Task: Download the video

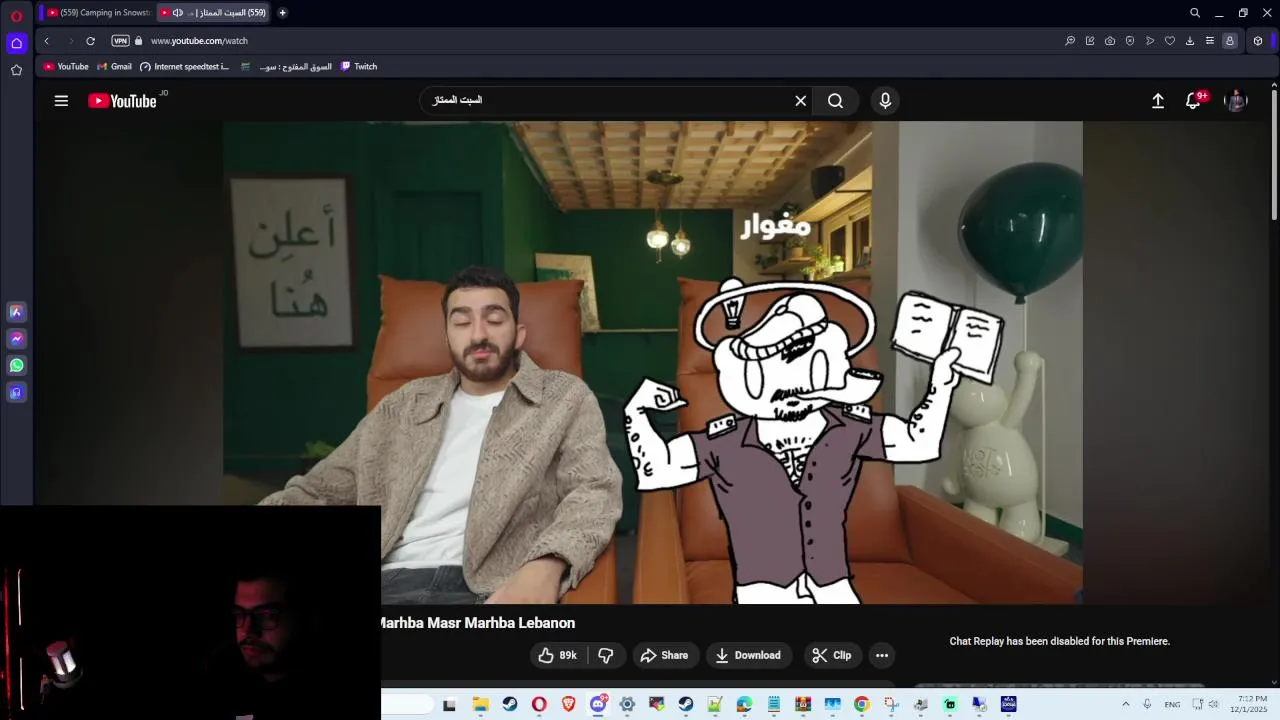Action: [x=749, y=655]
